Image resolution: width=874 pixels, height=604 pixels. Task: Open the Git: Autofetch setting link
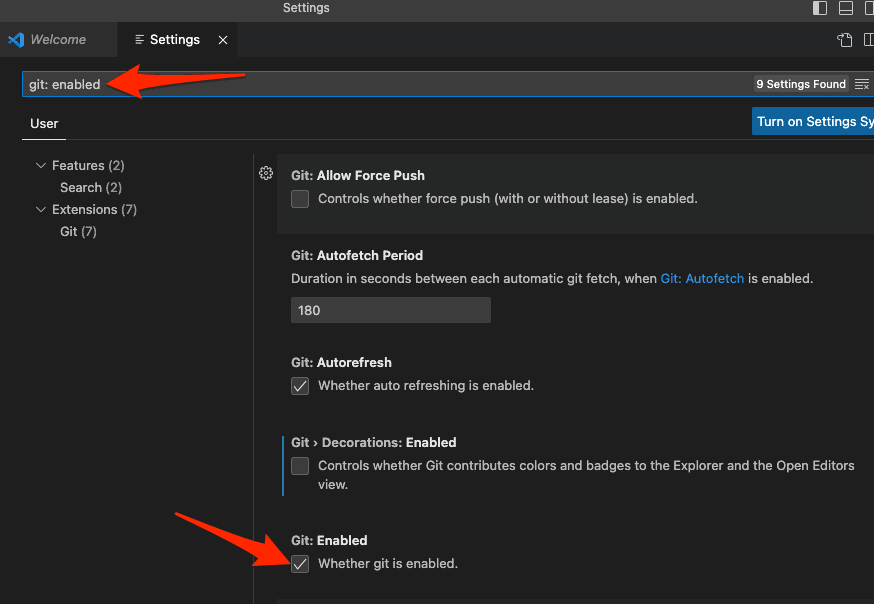point(702,279)
